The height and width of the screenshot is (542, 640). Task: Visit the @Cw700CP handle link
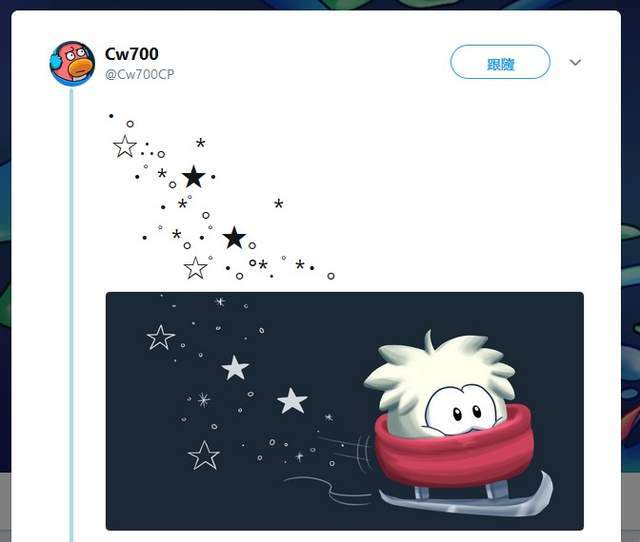tap(140, 74)
